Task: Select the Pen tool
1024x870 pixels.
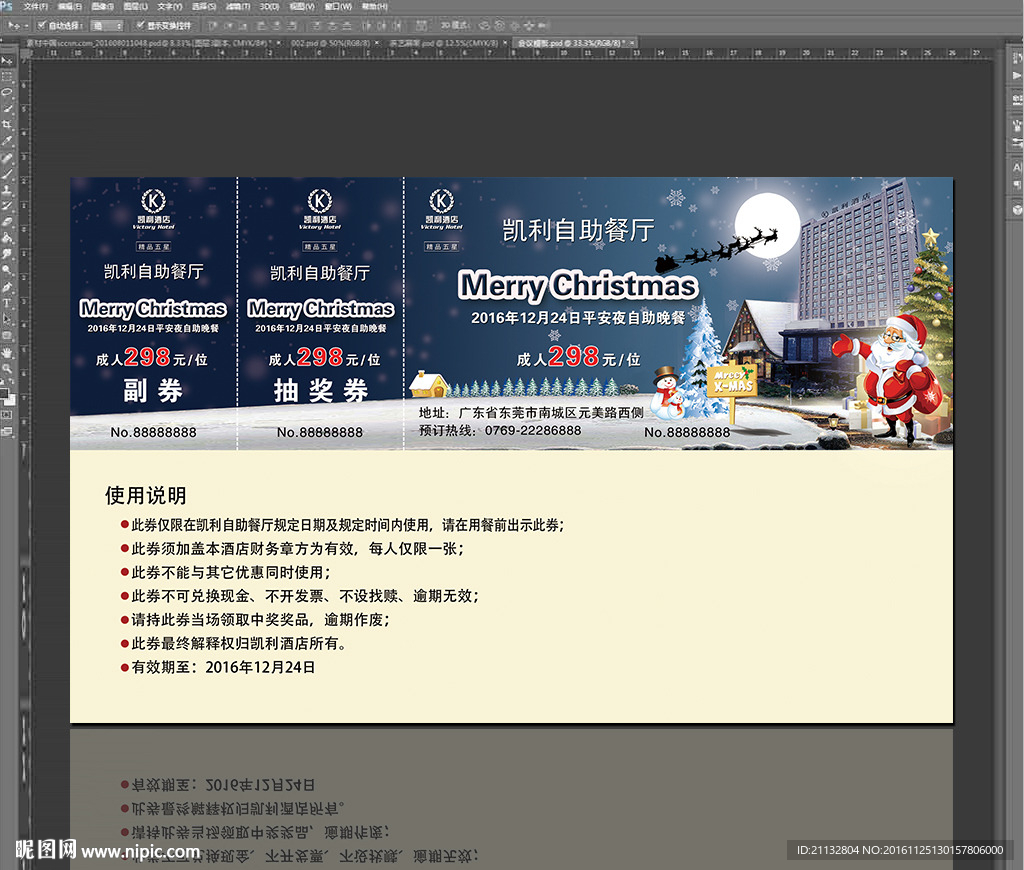Action: pyautogui.click(x=7, y=287)
